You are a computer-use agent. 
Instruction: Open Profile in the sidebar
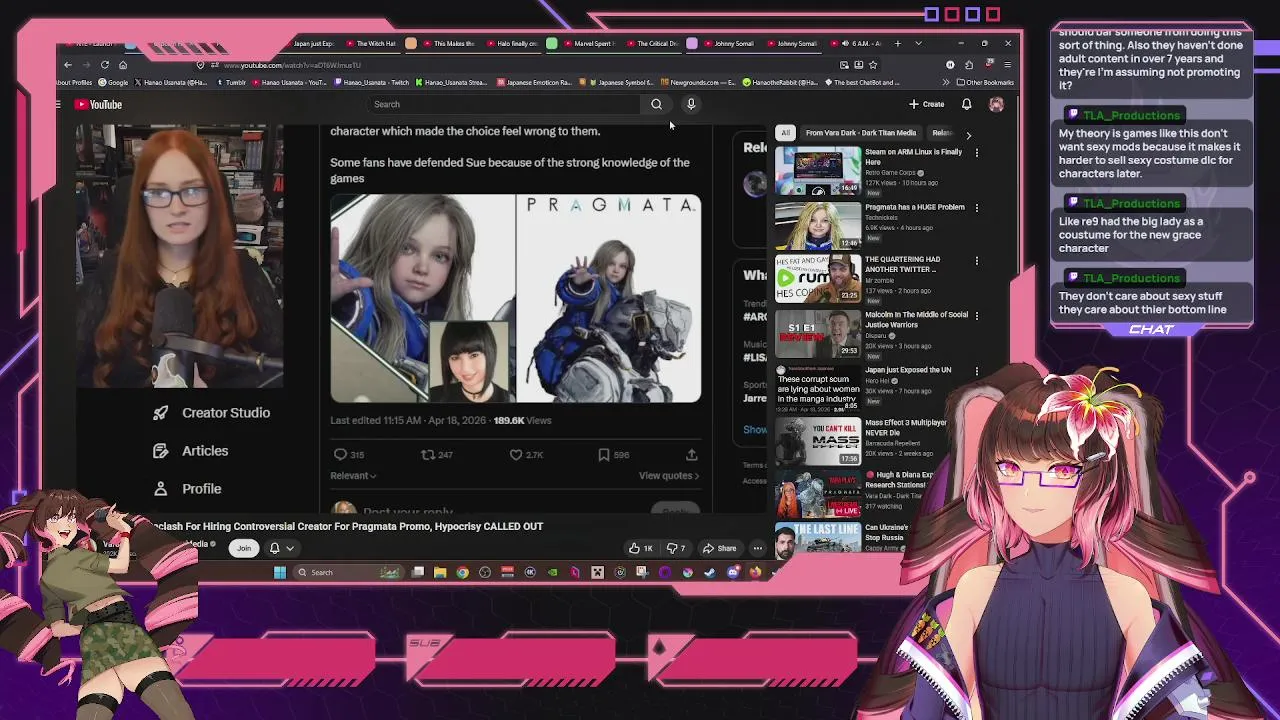coord(187,489)
